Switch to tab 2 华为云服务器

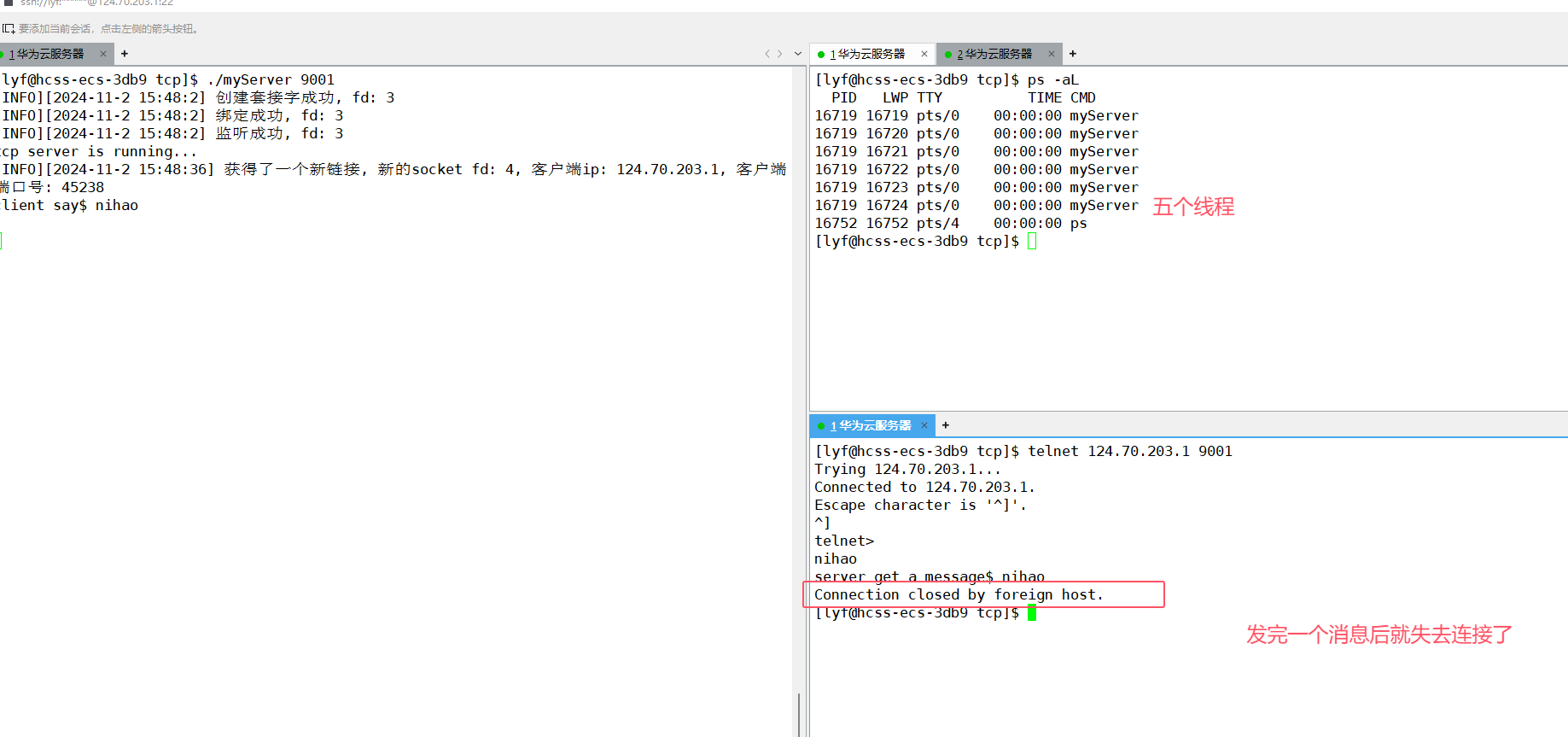click(994, 54)
